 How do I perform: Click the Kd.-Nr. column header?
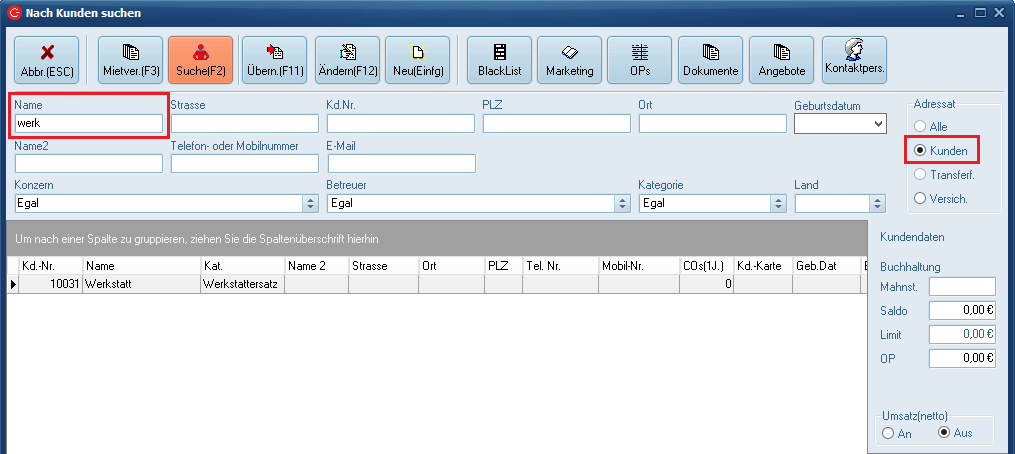point(50,266)
